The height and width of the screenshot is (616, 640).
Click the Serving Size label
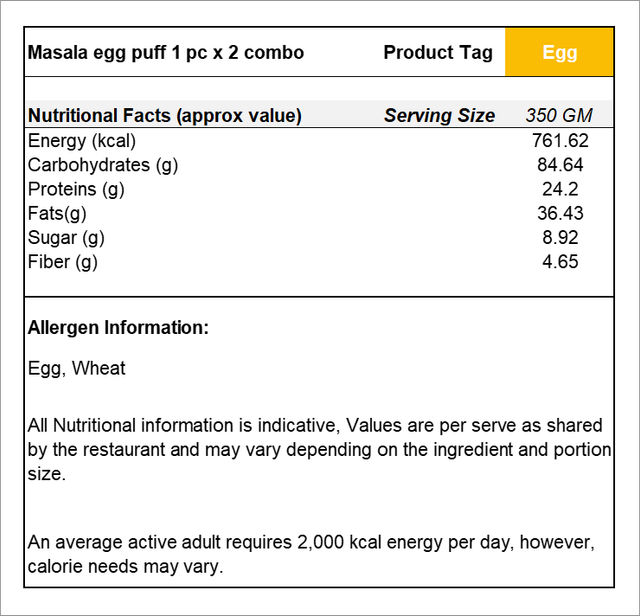[x=440, y=116]
